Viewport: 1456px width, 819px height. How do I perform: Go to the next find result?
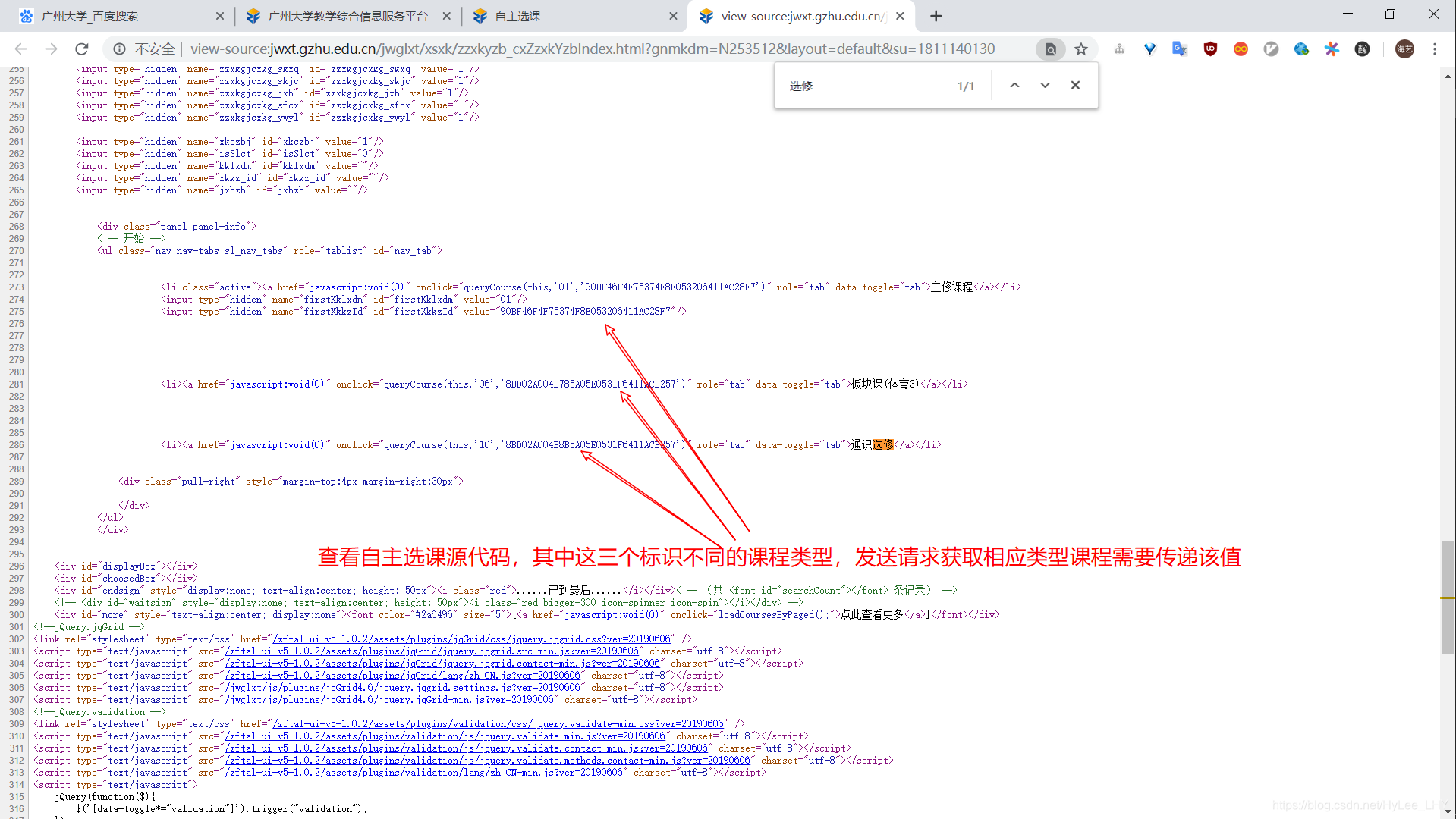point(1045,86)
